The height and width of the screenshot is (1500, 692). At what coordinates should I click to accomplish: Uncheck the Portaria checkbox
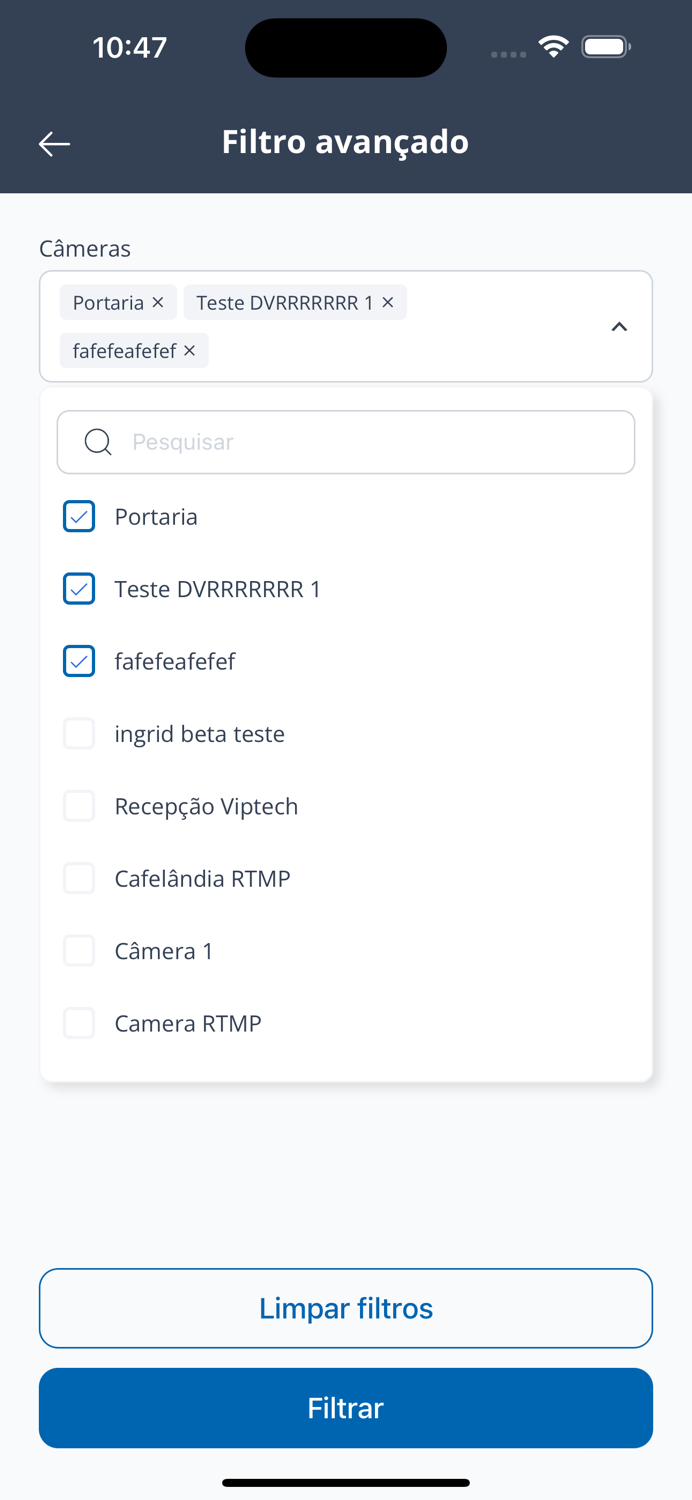coord(79,517)
